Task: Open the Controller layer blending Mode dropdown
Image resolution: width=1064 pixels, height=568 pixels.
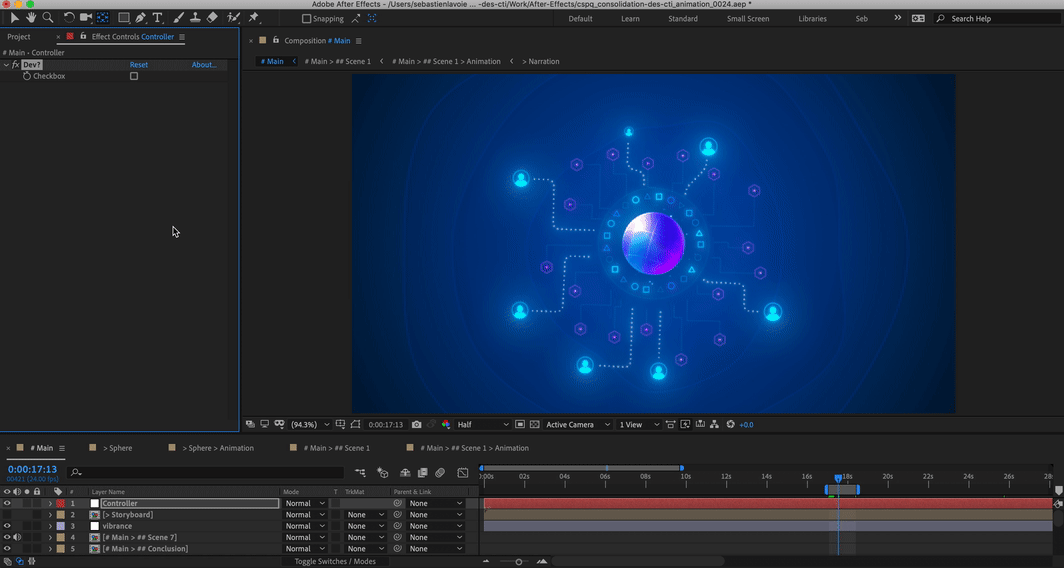Action: (x=305, y=504)
